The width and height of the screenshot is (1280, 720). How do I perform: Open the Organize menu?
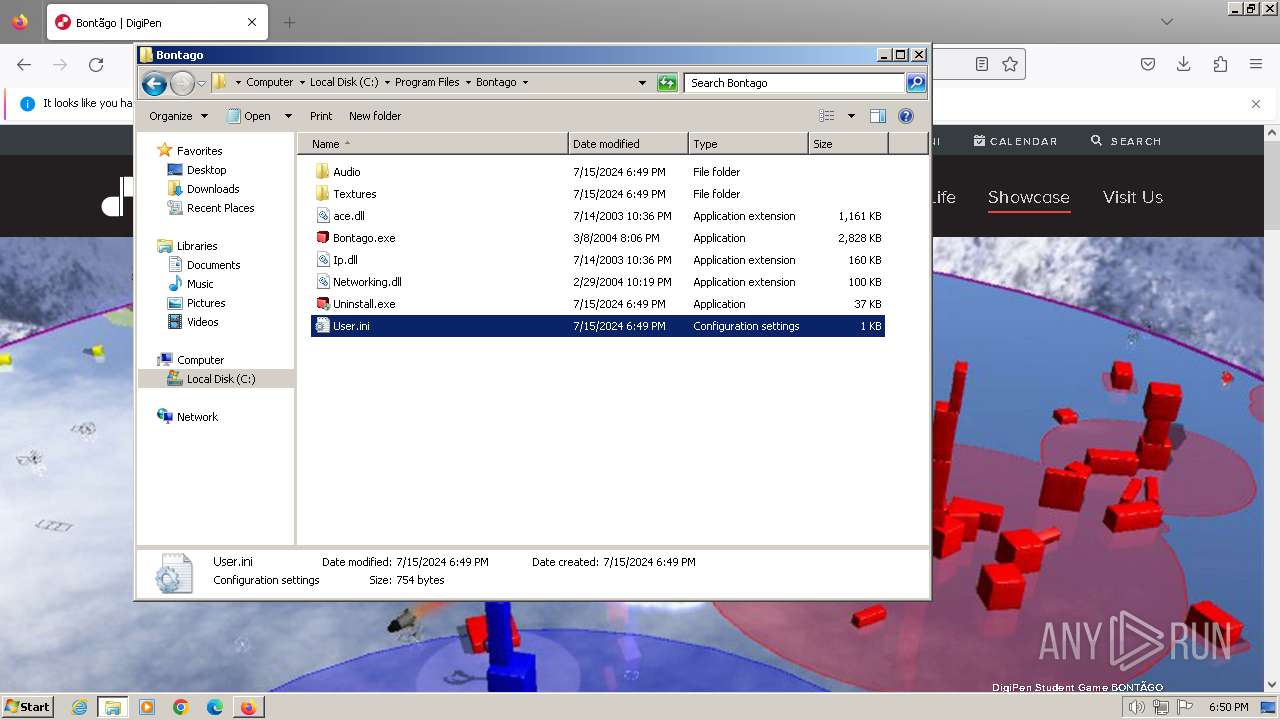pyautogui.click(x=178, y=116)
